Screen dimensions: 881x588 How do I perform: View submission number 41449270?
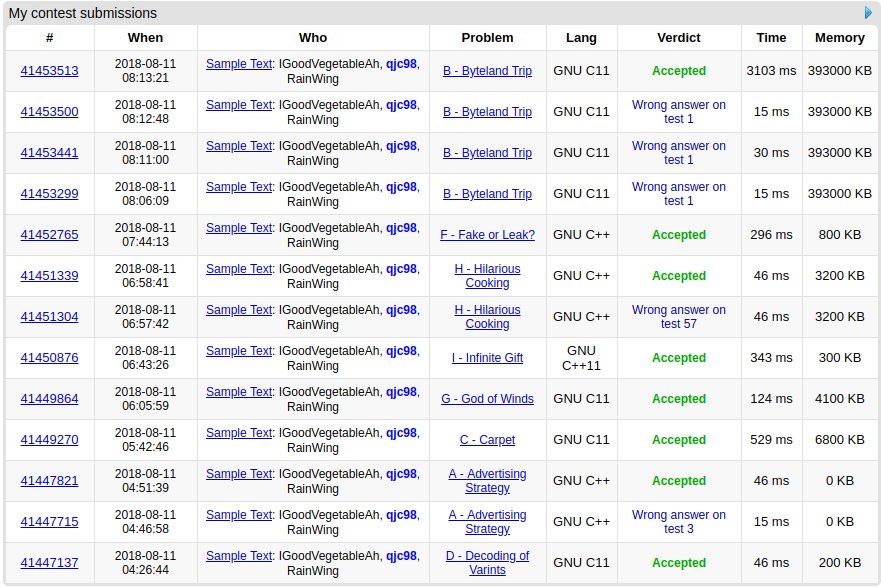[49, 440]
